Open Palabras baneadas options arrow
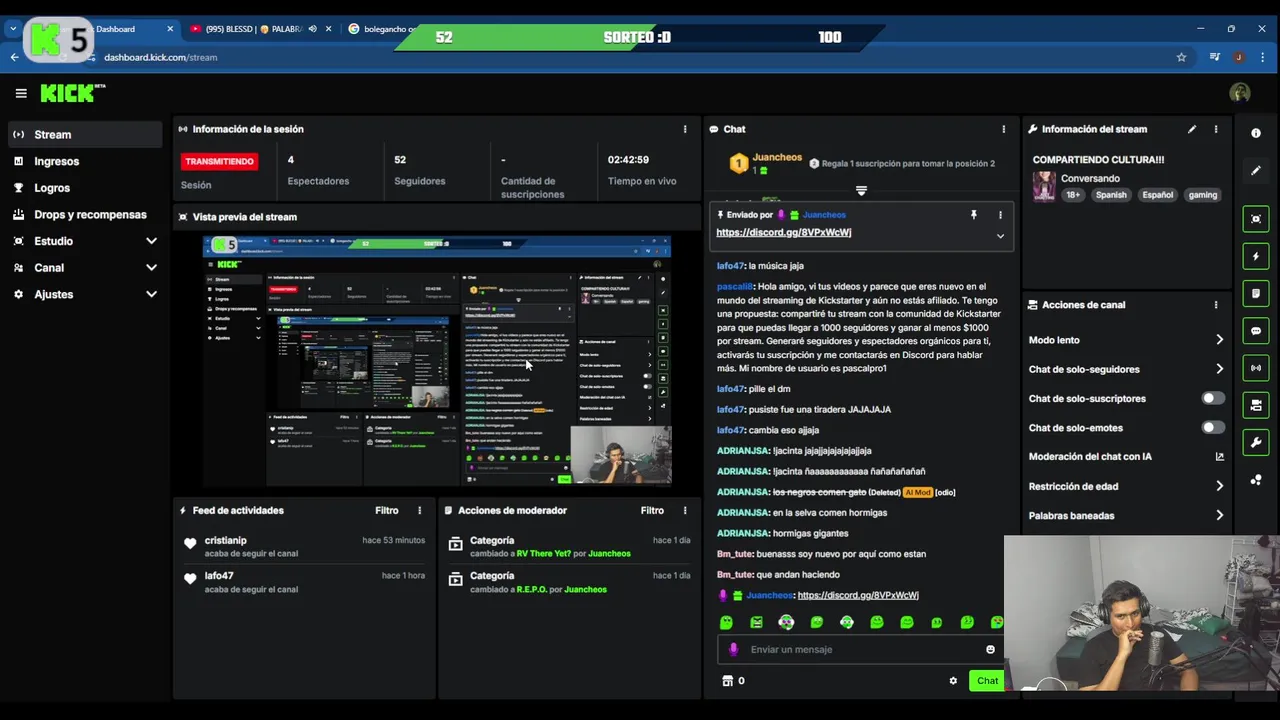This screenshot has width=1280, height=720. [1219, 515]
